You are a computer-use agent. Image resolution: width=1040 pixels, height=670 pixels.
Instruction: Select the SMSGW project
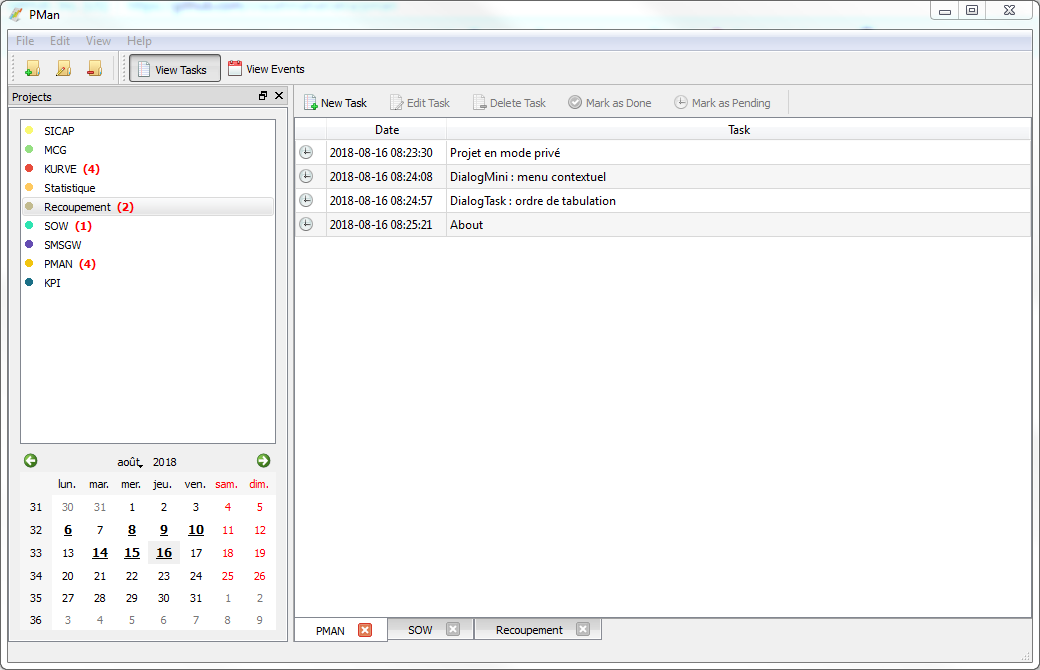click(x=148, y=245)
